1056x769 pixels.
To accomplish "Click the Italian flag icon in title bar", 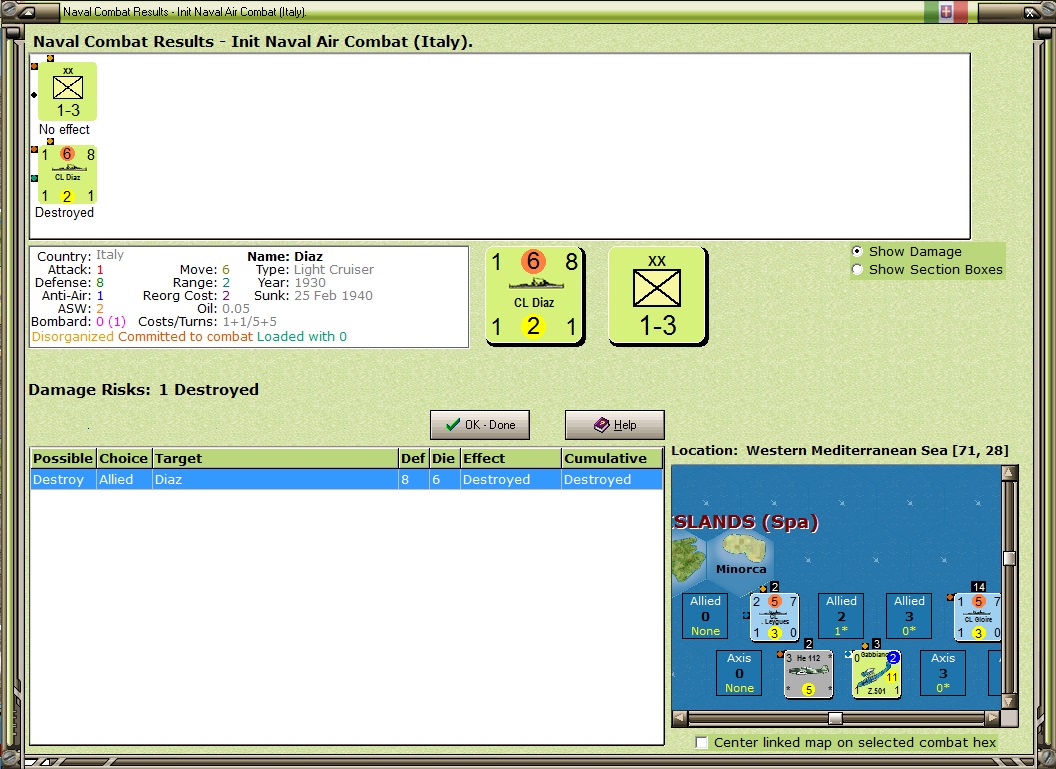I will 946,11.
